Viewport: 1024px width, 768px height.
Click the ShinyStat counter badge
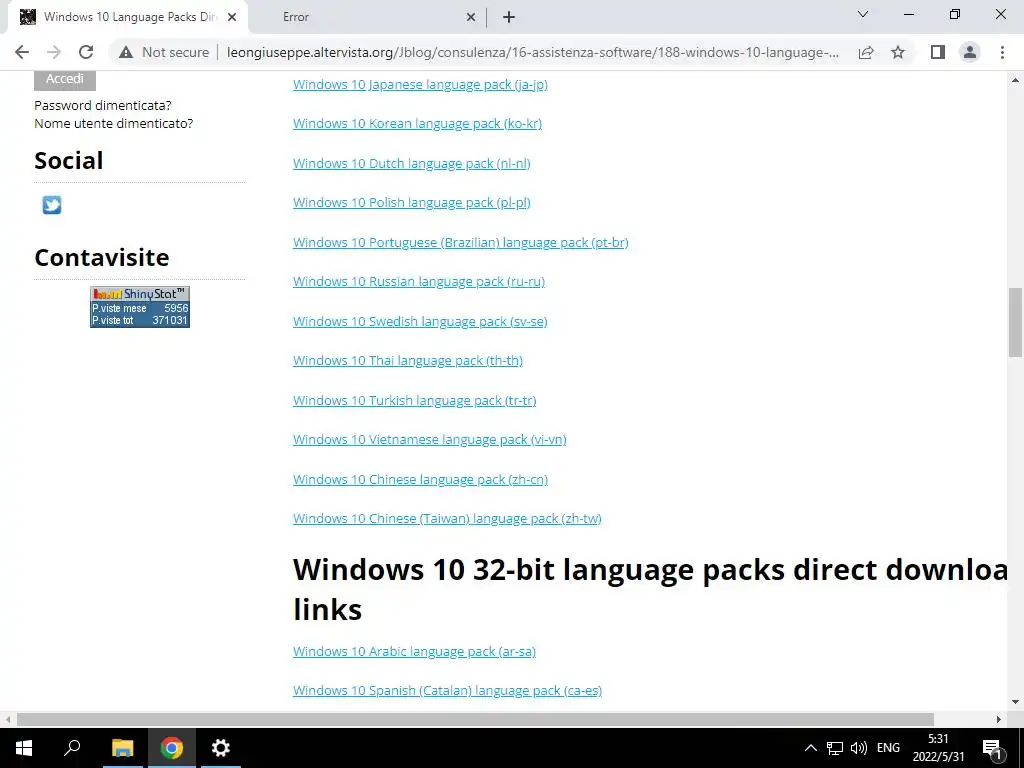tap(140, 307)
